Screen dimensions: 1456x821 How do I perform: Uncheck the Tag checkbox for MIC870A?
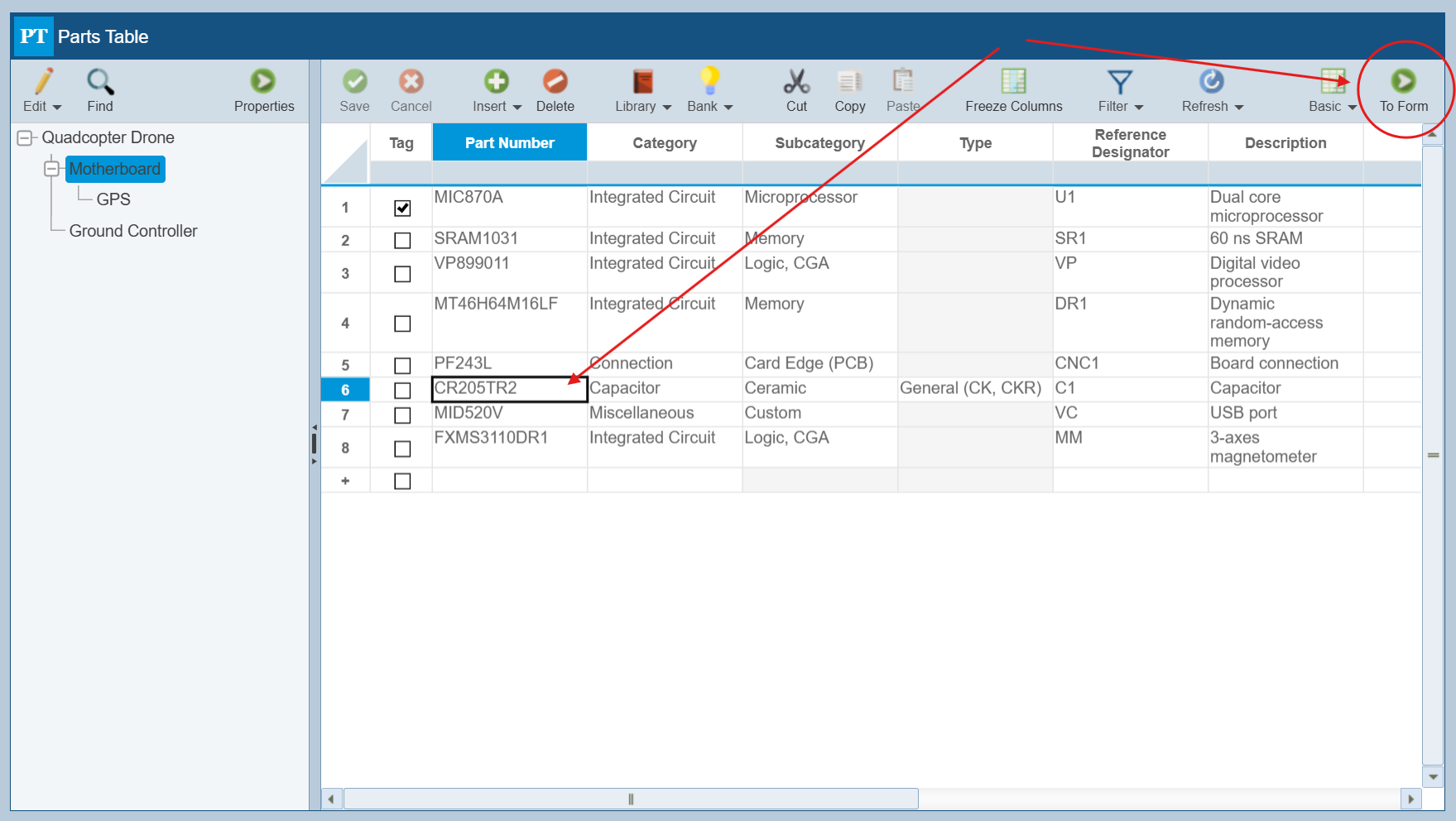tap(402, 208)
